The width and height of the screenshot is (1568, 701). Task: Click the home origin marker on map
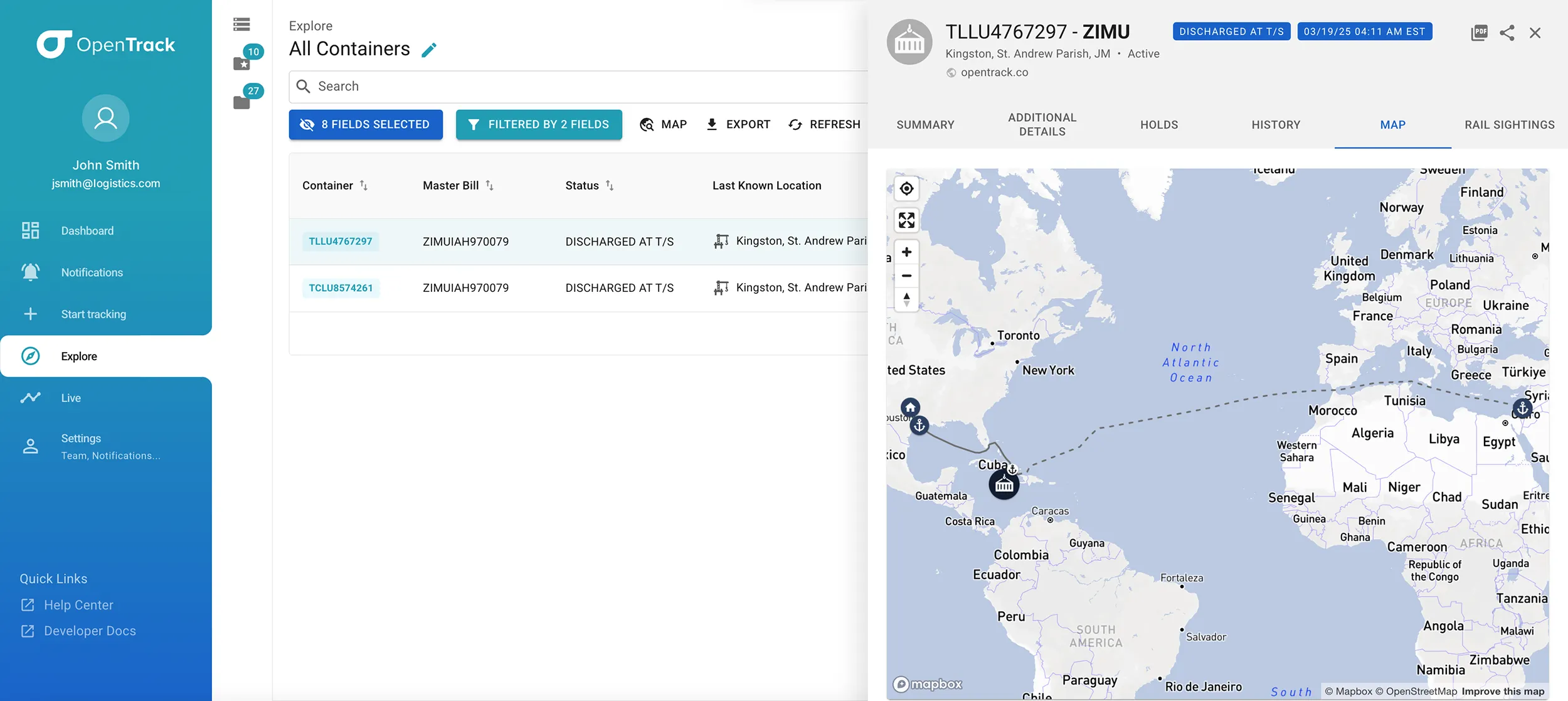910,407
